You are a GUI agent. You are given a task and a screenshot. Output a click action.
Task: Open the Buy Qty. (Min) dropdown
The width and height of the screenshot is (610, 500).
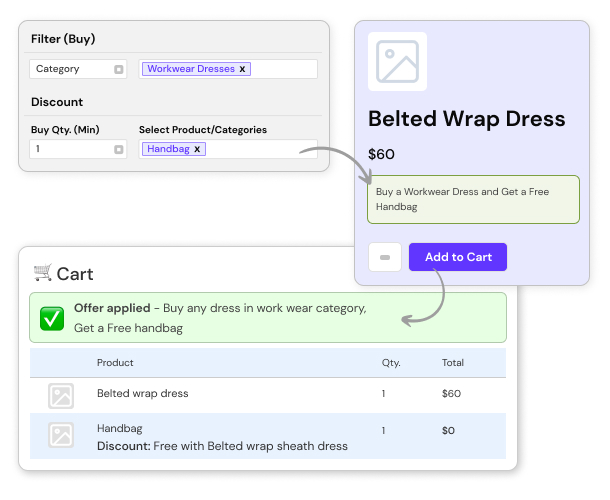[118, 149]
